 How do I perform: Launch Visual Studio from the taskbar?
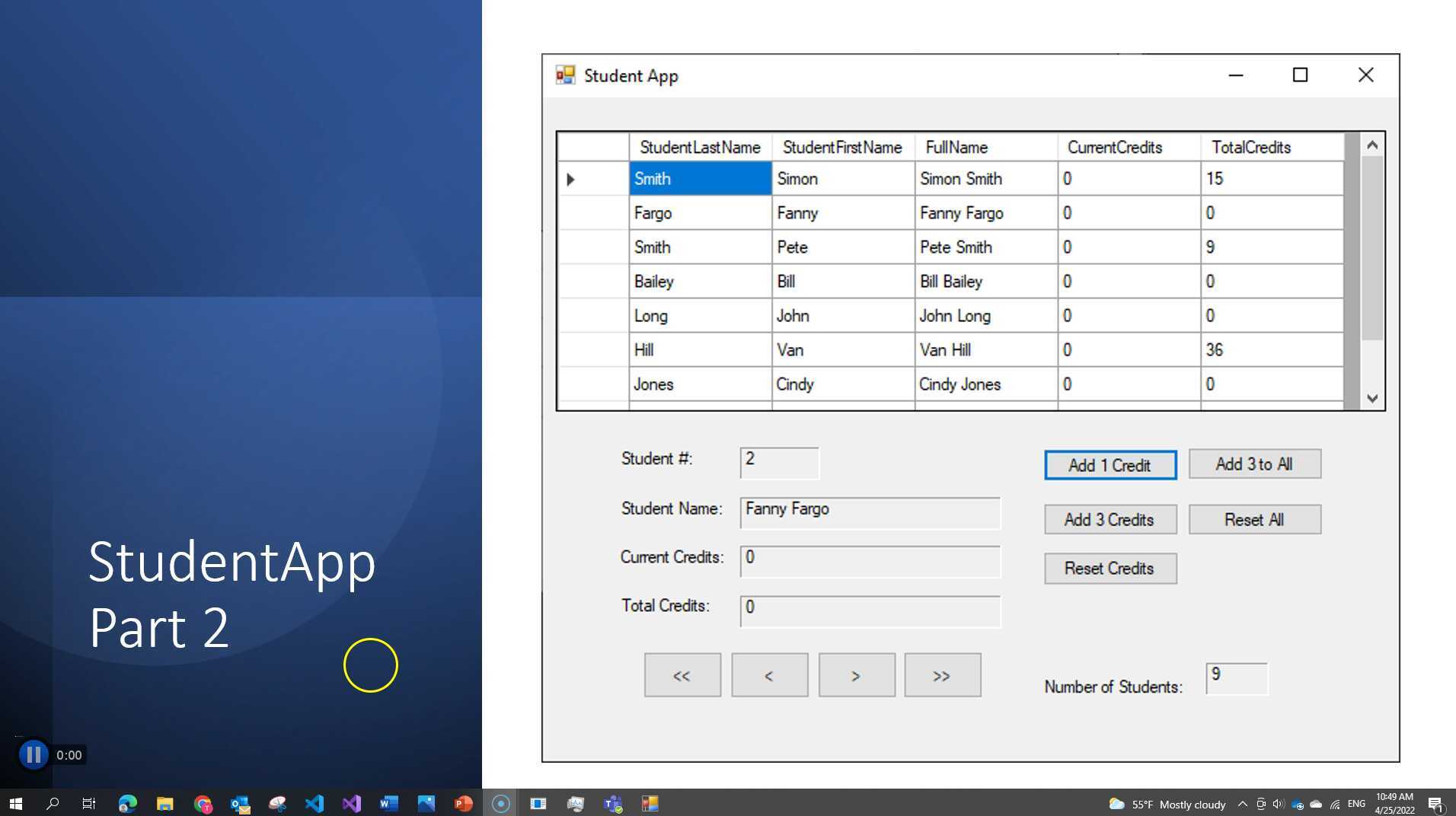pyautogui.click(x=351, y=803)
